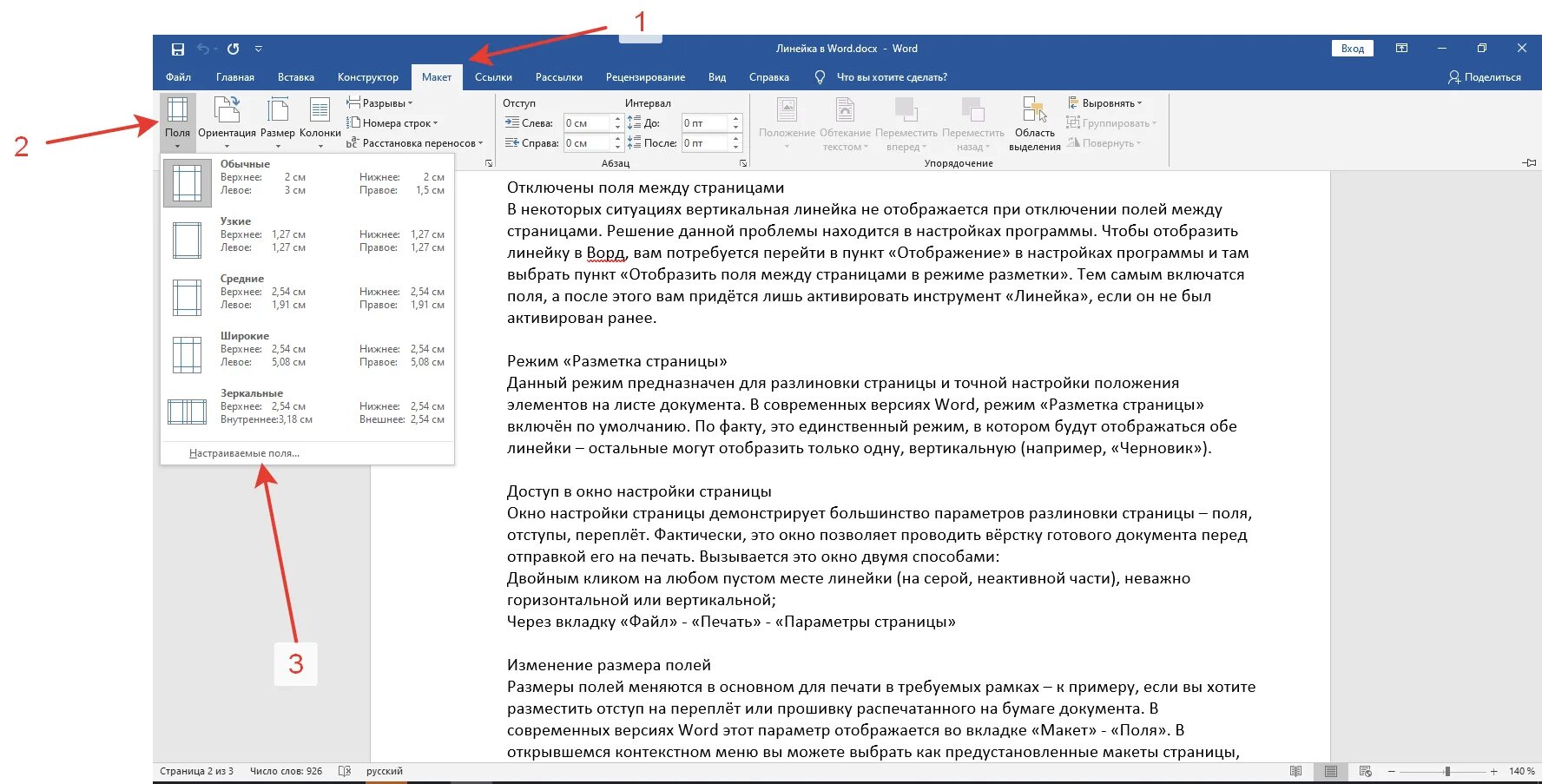
Task: Open the Размер page size dropdown
Action: tap(278, 122)
